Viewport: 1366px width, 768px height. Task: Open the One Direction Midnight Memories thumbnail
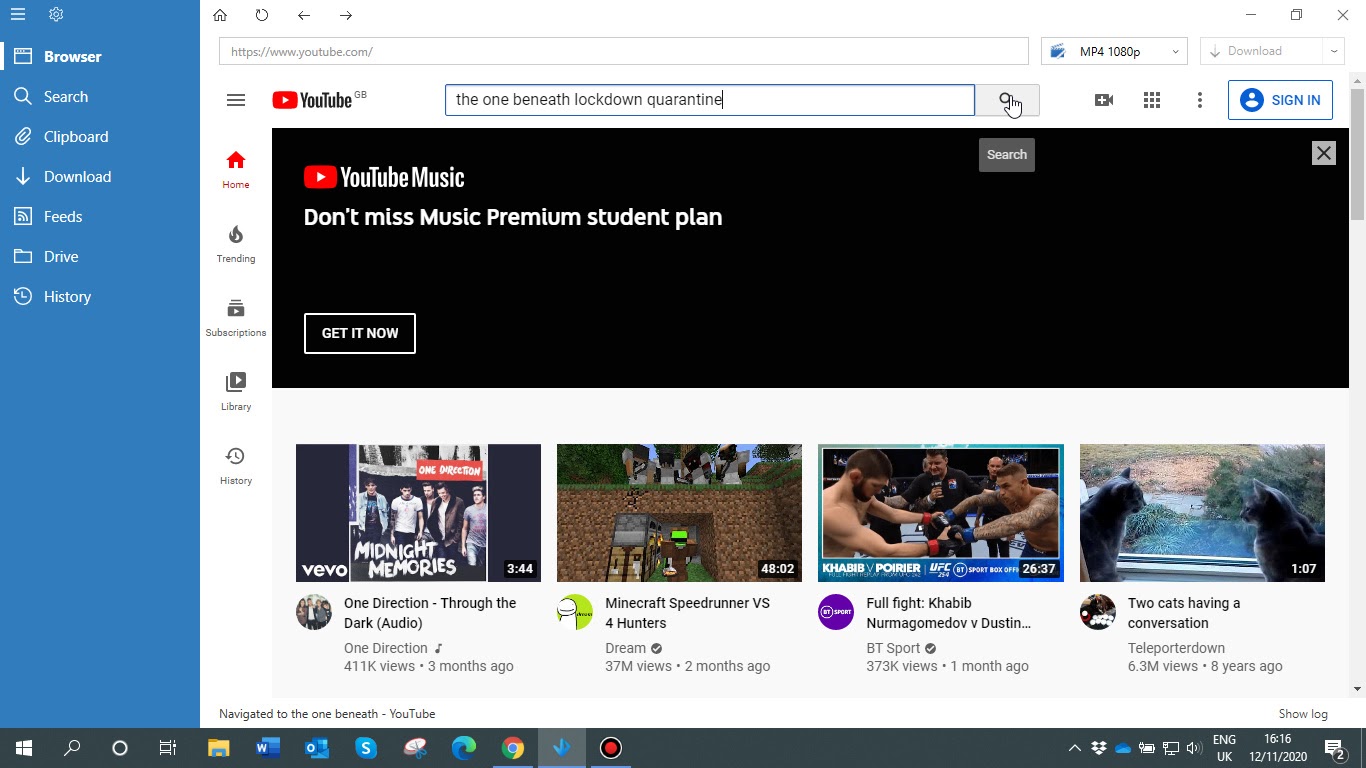pos(418,513)
